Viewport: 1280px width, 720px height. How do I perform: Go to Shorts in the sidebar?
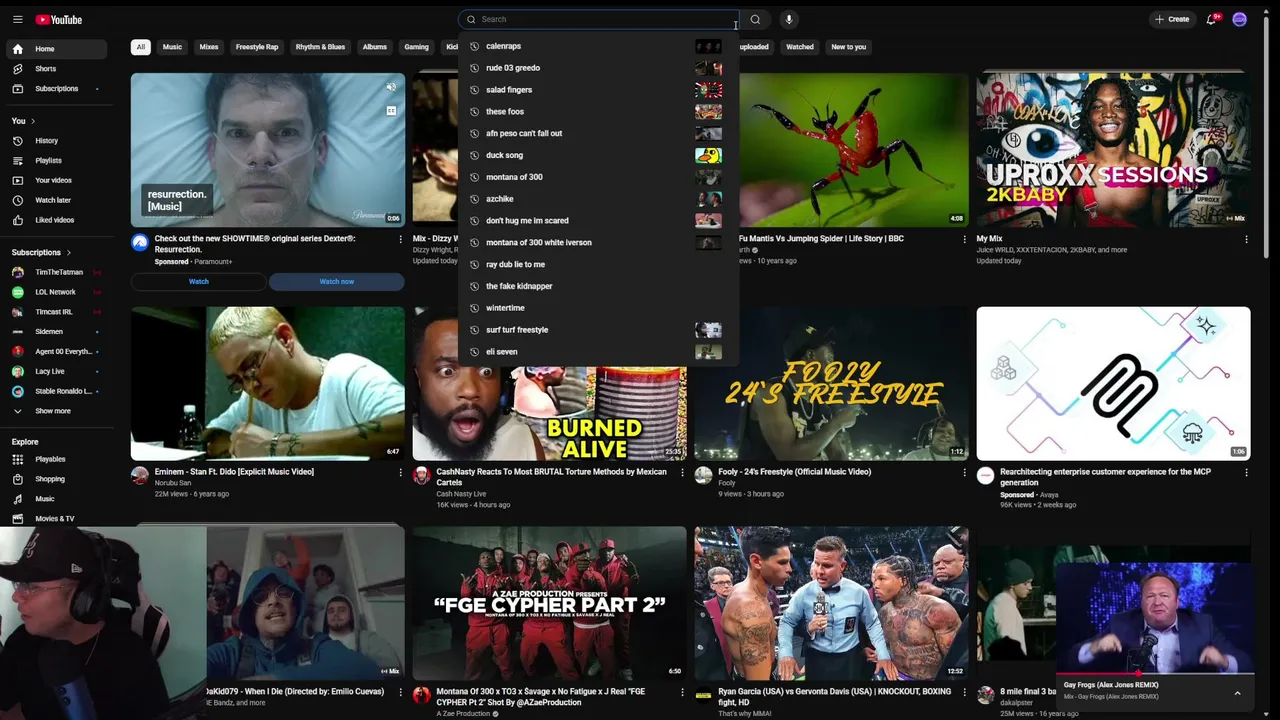pos(56,69)
